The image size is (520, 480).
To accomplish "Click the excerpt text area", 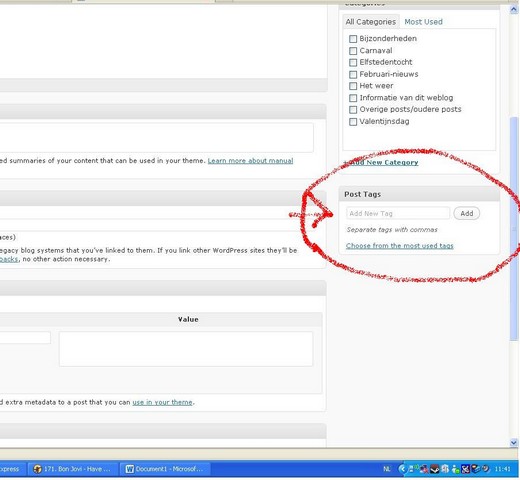I will click(156, 137).
